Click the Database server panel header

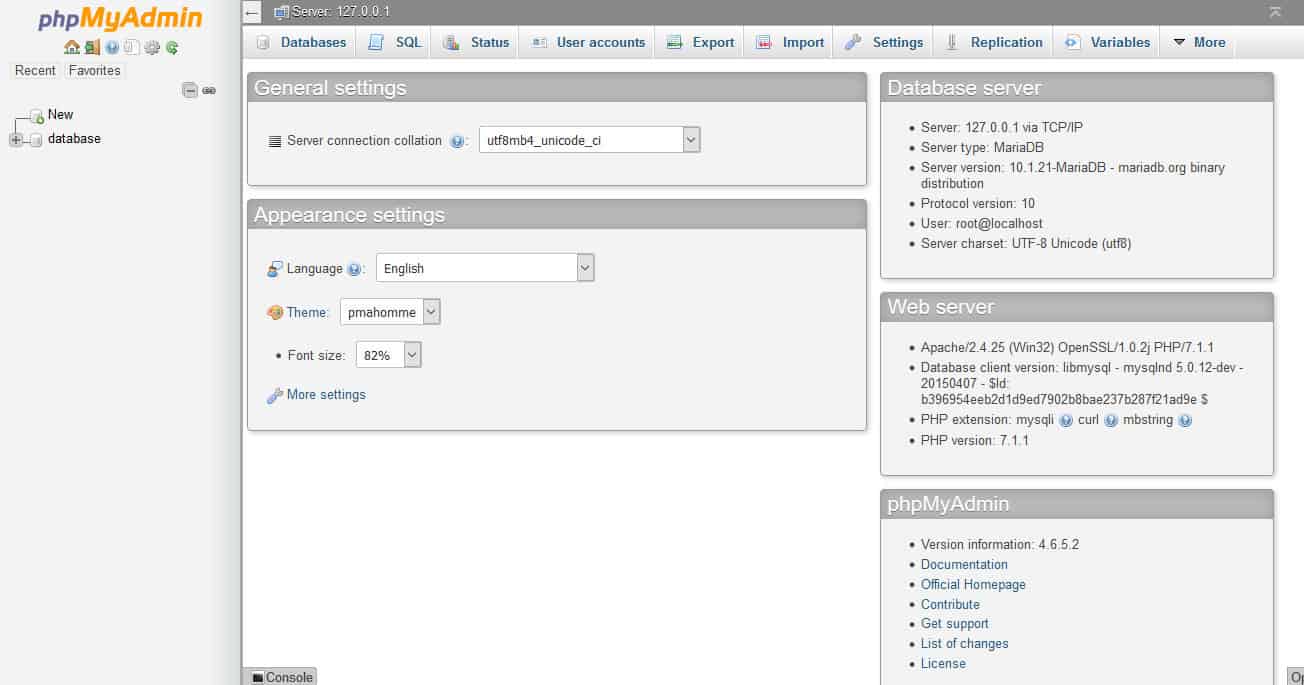1077,88
